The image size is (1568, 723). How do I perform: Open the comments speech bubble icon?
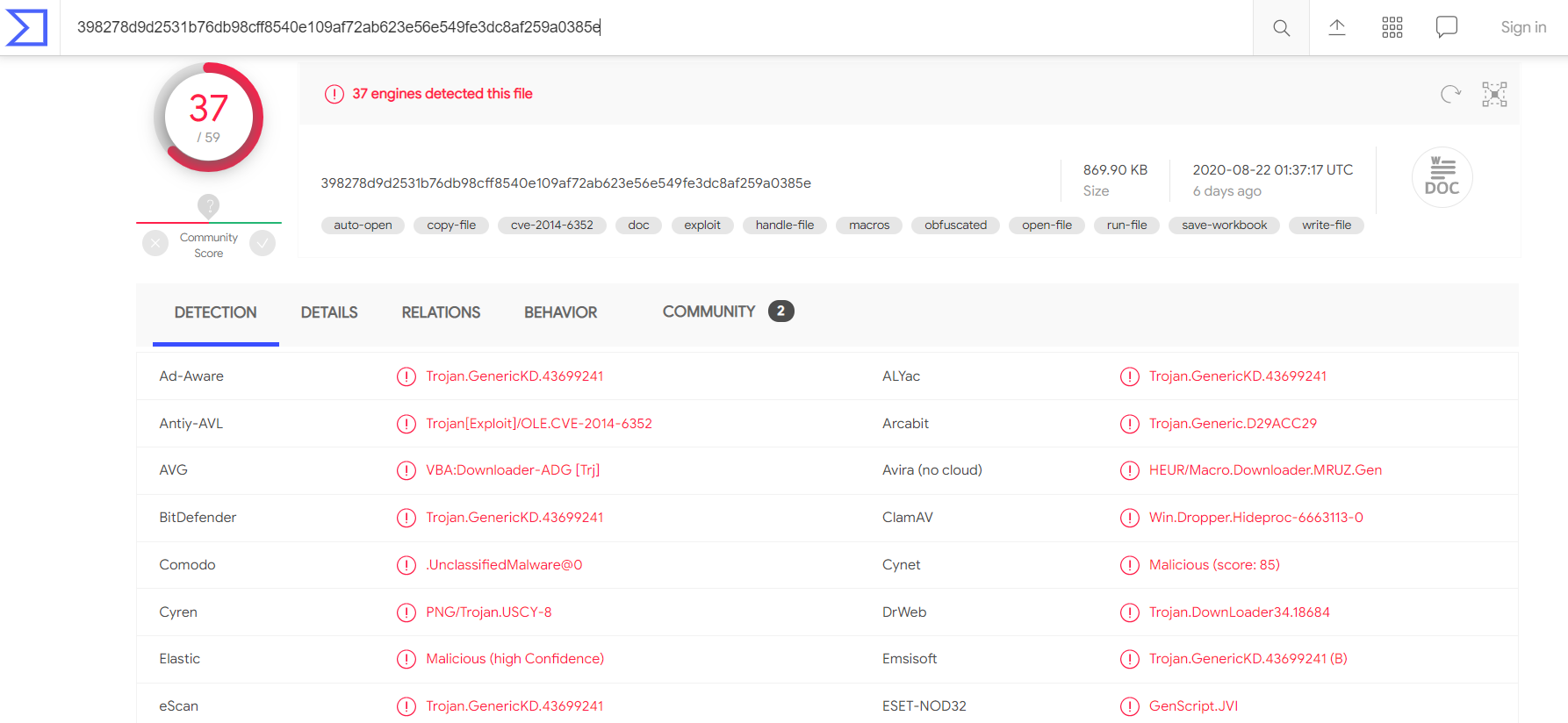[x=1447, y=27]
